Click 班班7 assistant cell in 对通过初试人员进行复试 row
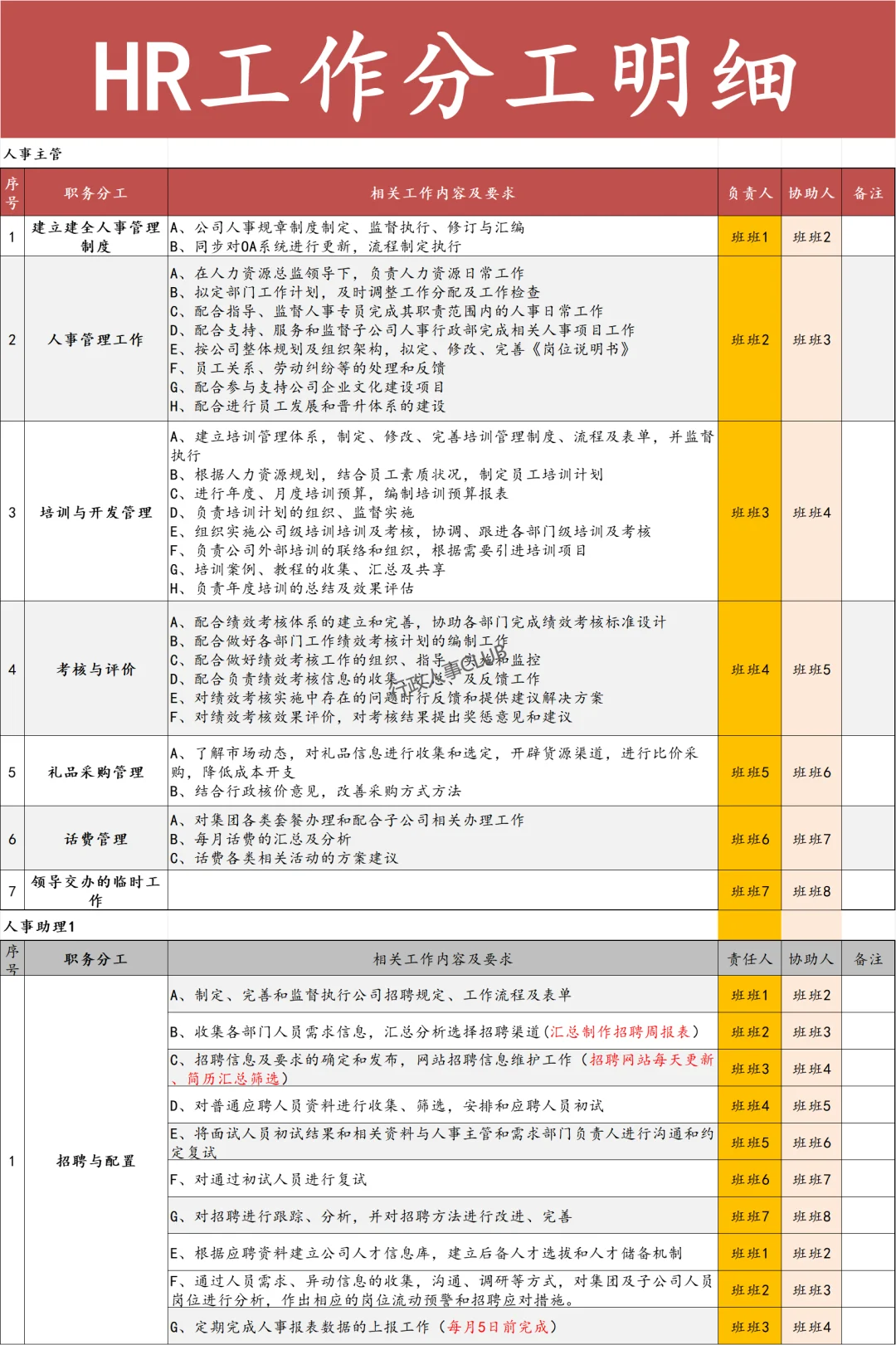896x1345 pixels. [811, 1180]
